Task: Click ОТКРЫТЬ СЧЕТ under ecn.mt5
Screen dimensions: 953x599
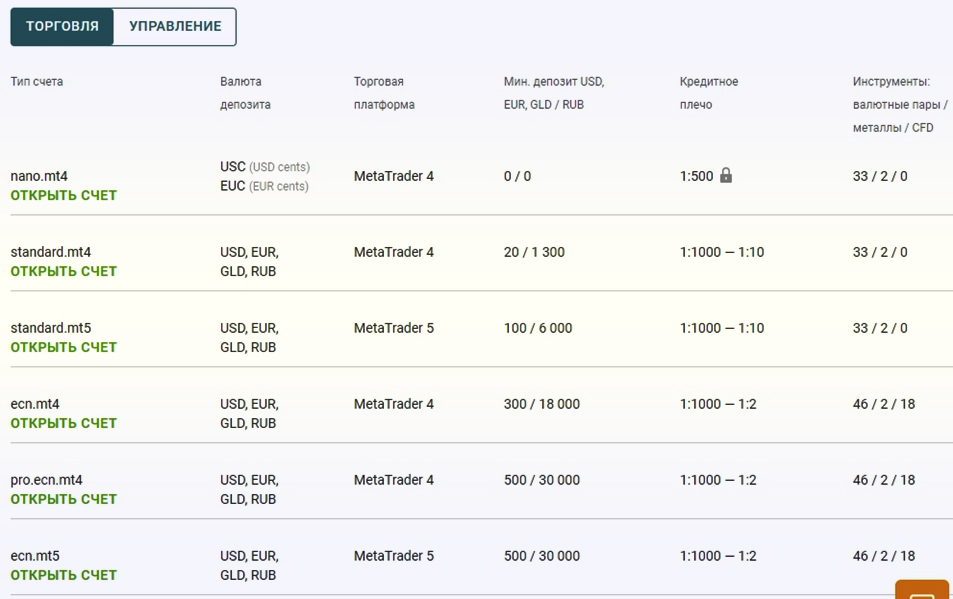Action: pos(64,576)
